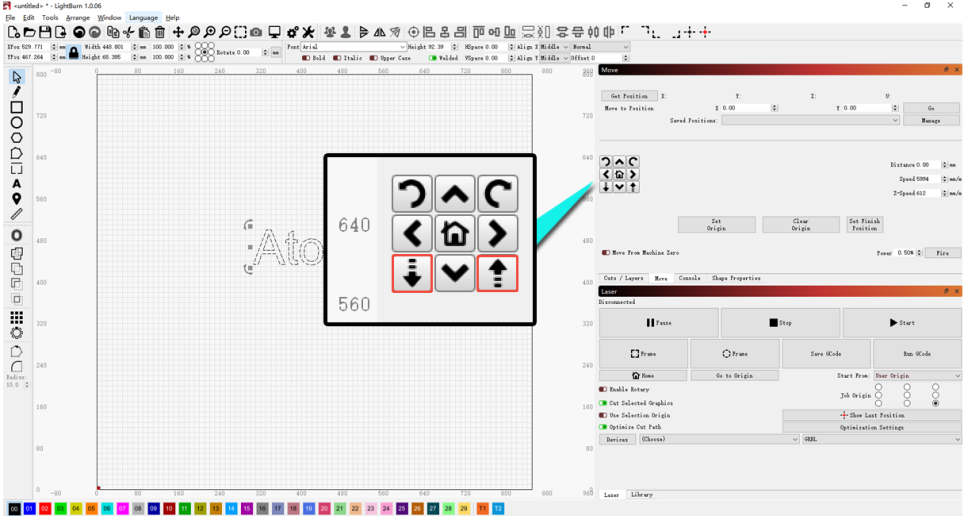Toggle Cut Selected Graphics
The image size is (964, 516).
(x=602, y=403)
